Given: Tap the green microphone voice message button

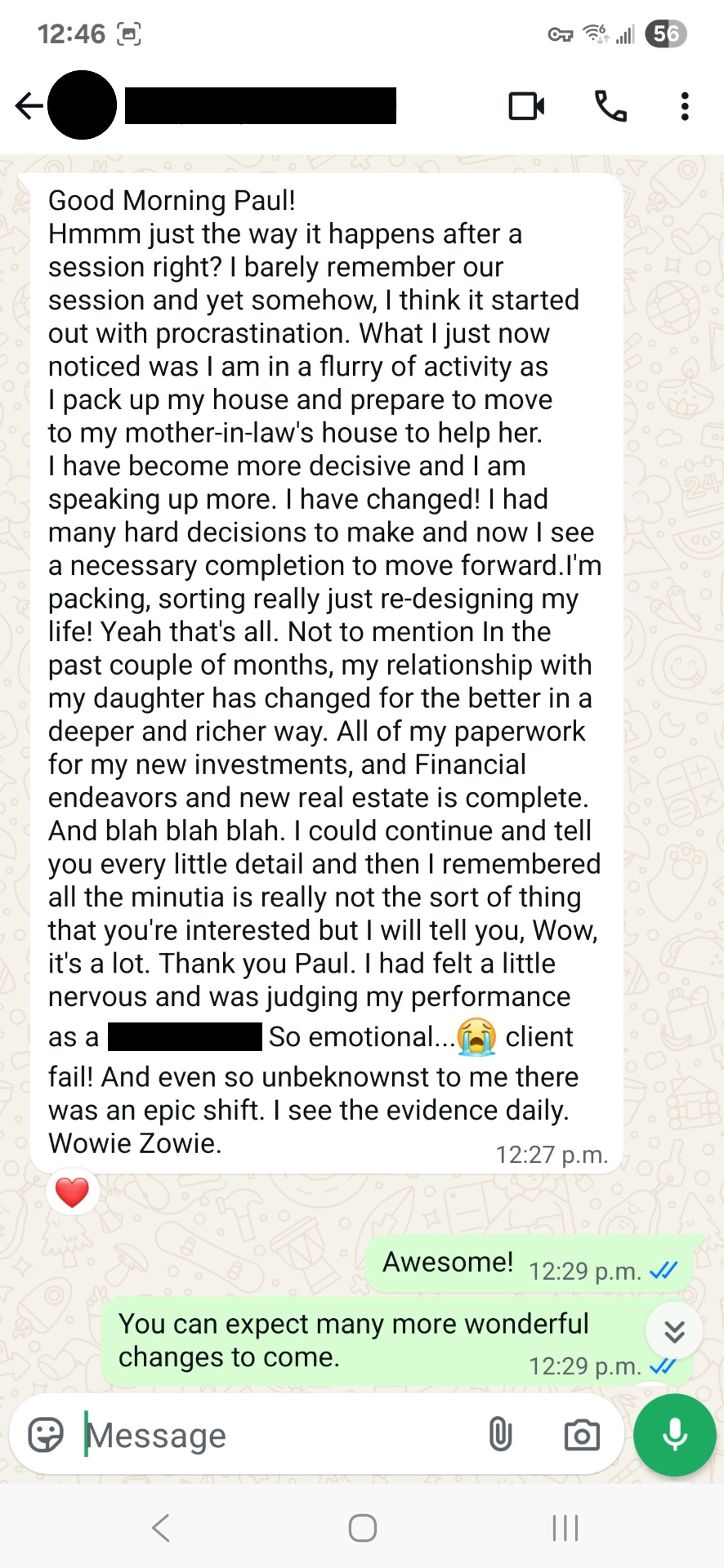Looking at the screenshot, I should tap(675, 1435).
